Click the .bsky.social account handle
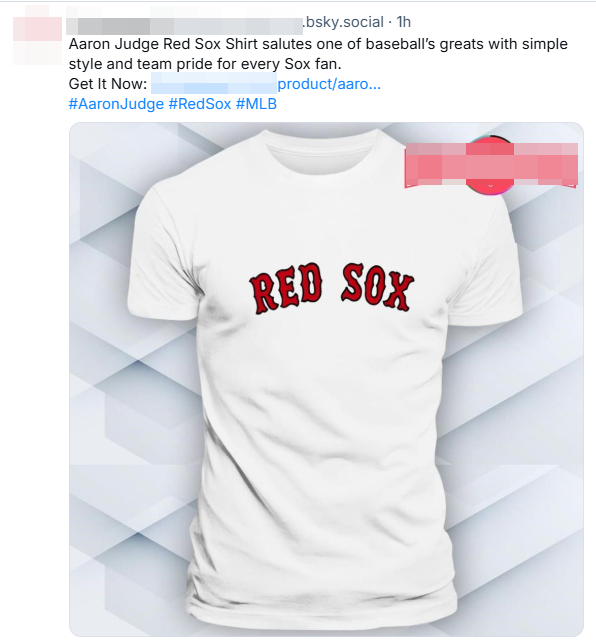Screen dimensions: 596x643 (343, 22)
